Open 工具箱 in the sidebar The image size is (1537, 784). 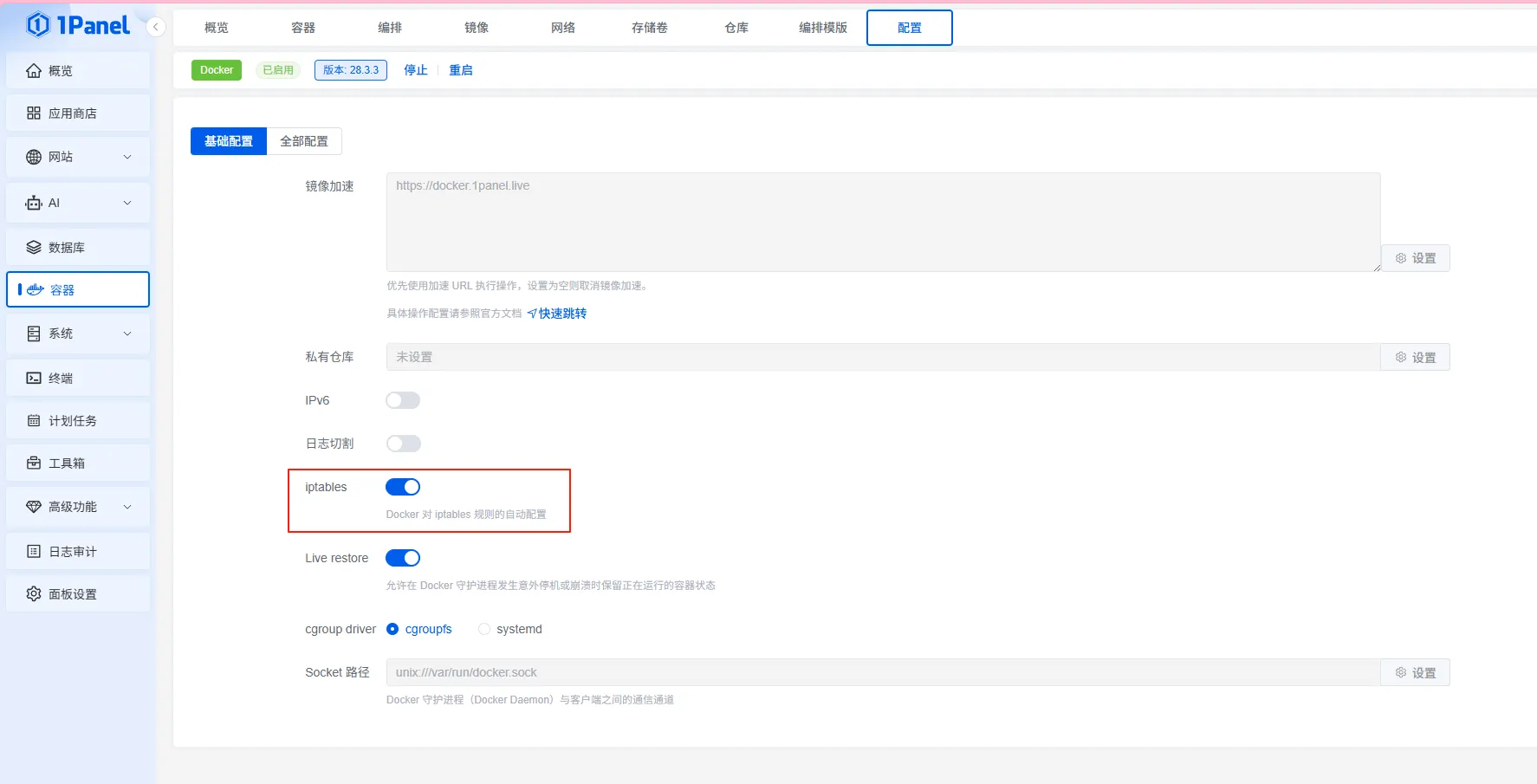(x=78, y=463)
